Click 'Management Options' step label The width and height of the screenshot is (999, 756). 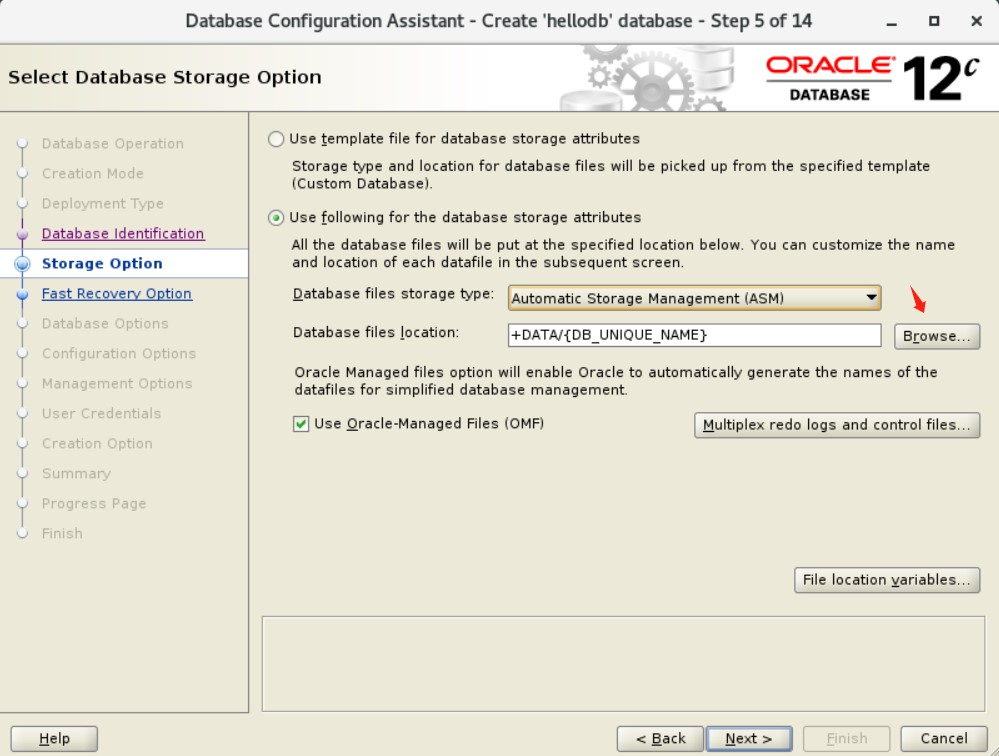point(117,383)
